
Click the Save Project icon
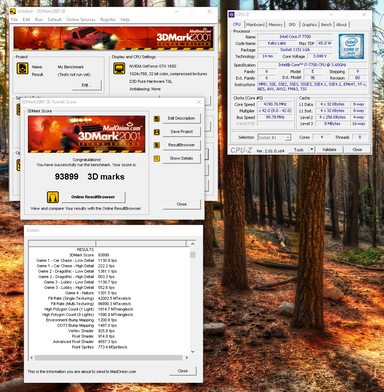coord(157,132)
